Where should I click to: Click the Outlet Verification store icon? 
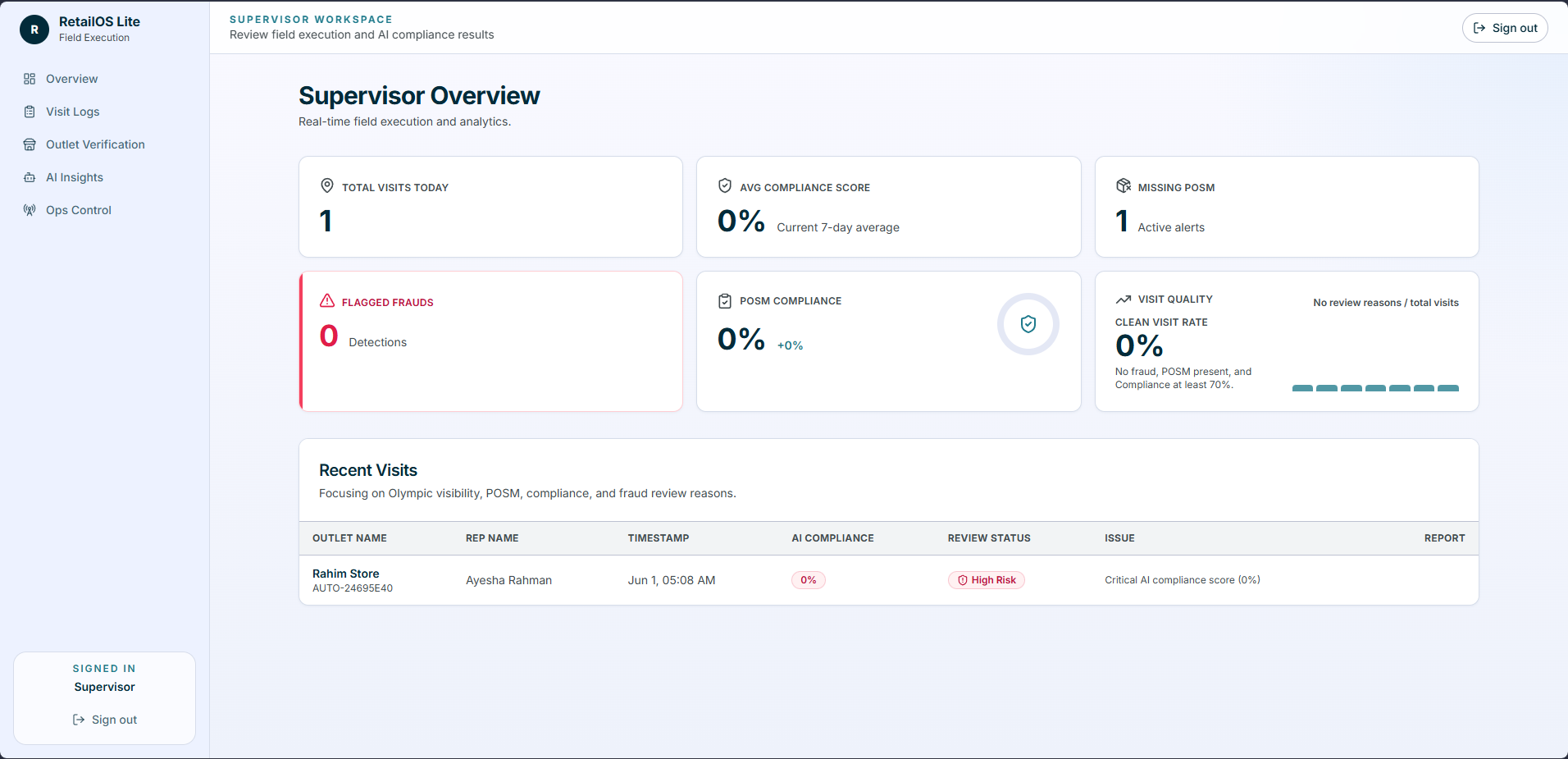(x=30, y=144)
